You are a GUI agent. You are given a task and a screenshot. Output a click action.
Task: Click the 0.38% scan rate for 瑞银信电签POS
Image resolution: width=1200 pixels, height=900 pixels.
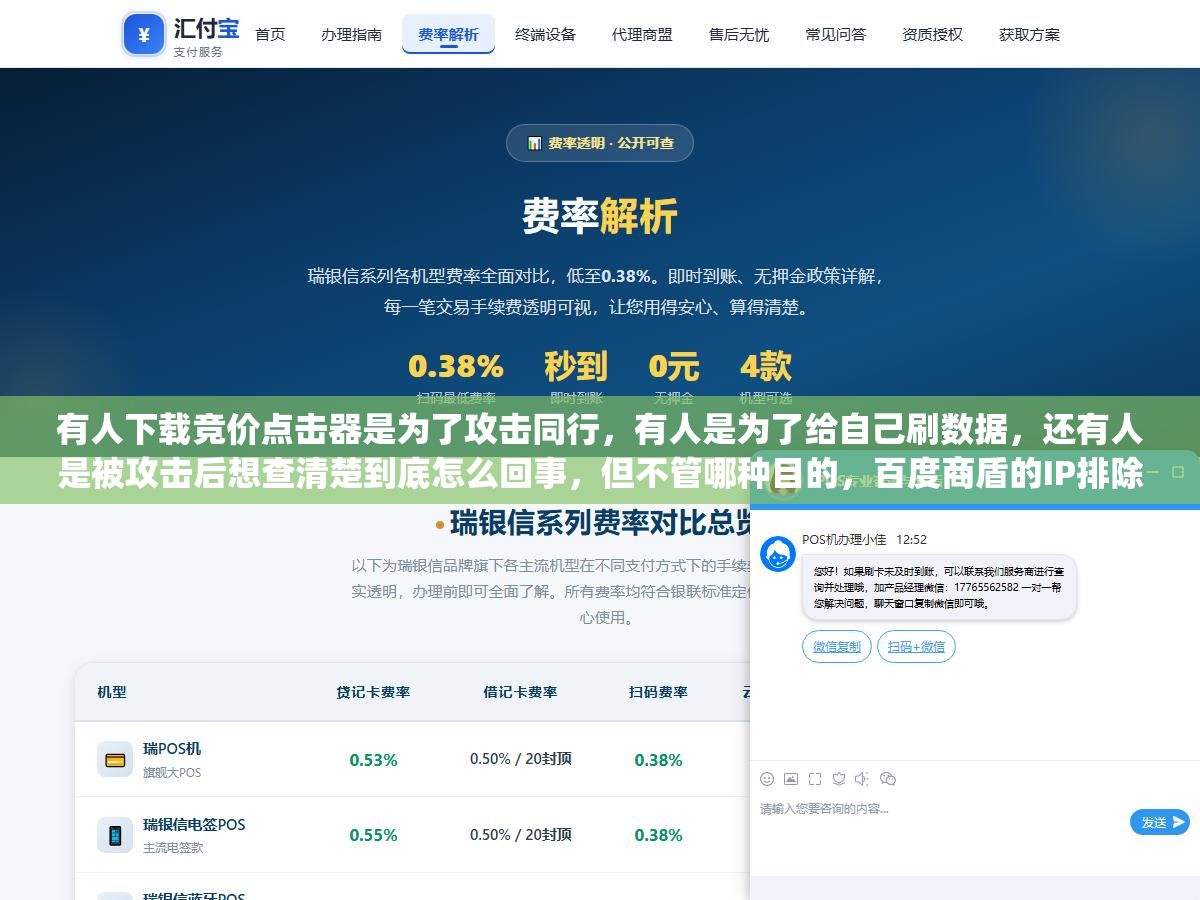(658, 835)
